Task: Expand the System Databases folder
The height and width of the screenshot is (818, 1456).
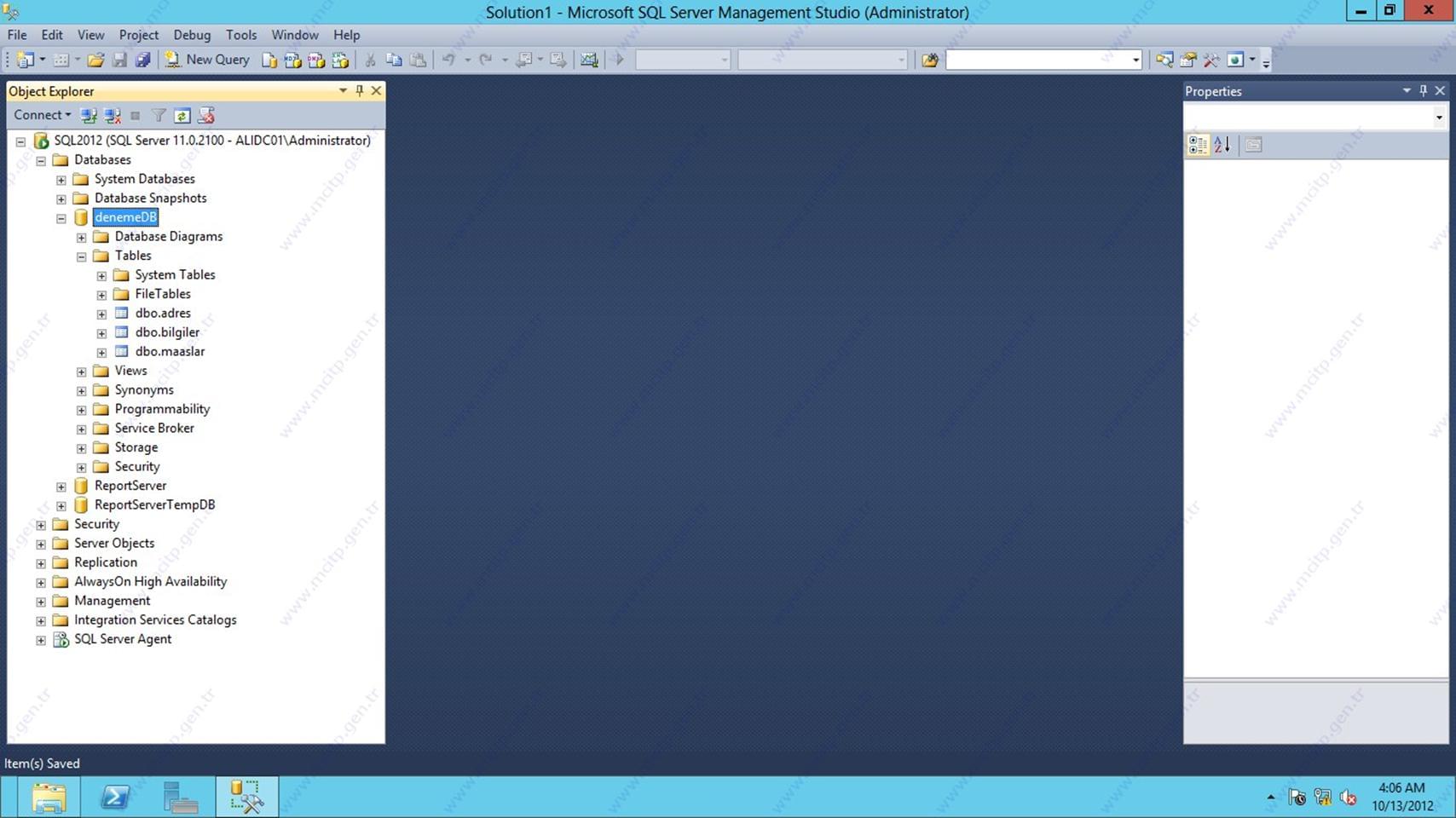Action: (x=61, y=180)
